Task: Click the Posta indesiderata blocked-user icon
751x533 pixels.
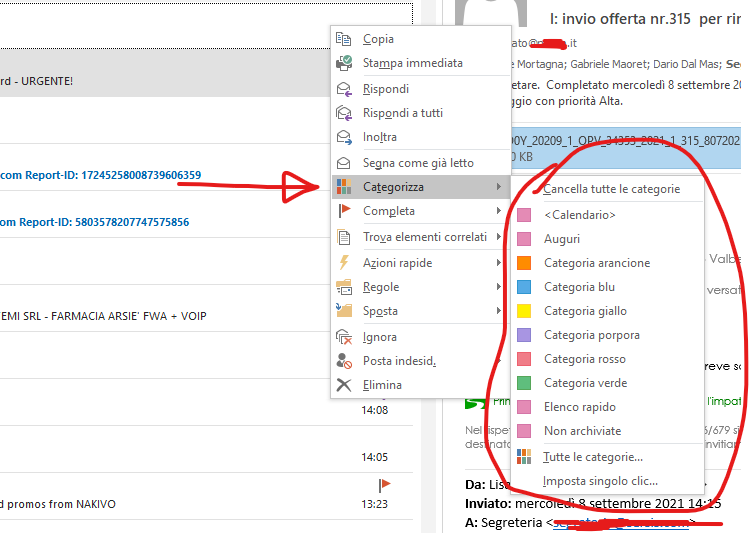Action: pos(344,361)
